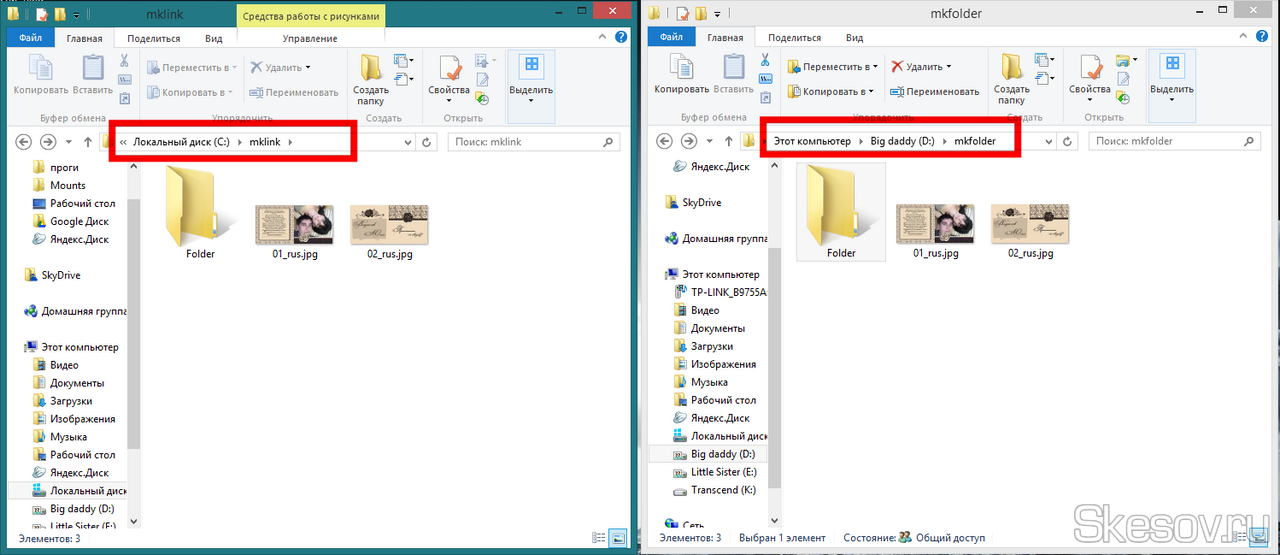Create new folder in mklink window ribbon
This screenshot has height=555, width=1280.
point(370,80)
